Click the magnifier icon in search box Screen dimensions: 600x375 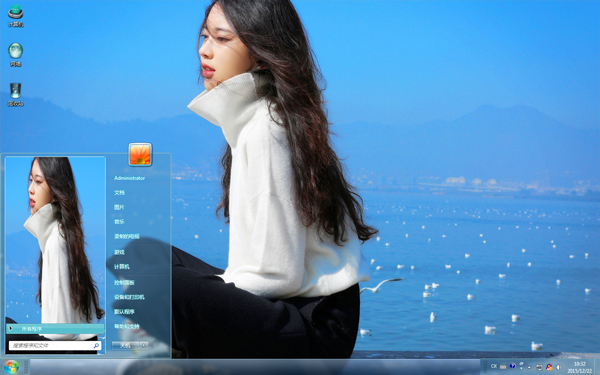pos(96,346)
